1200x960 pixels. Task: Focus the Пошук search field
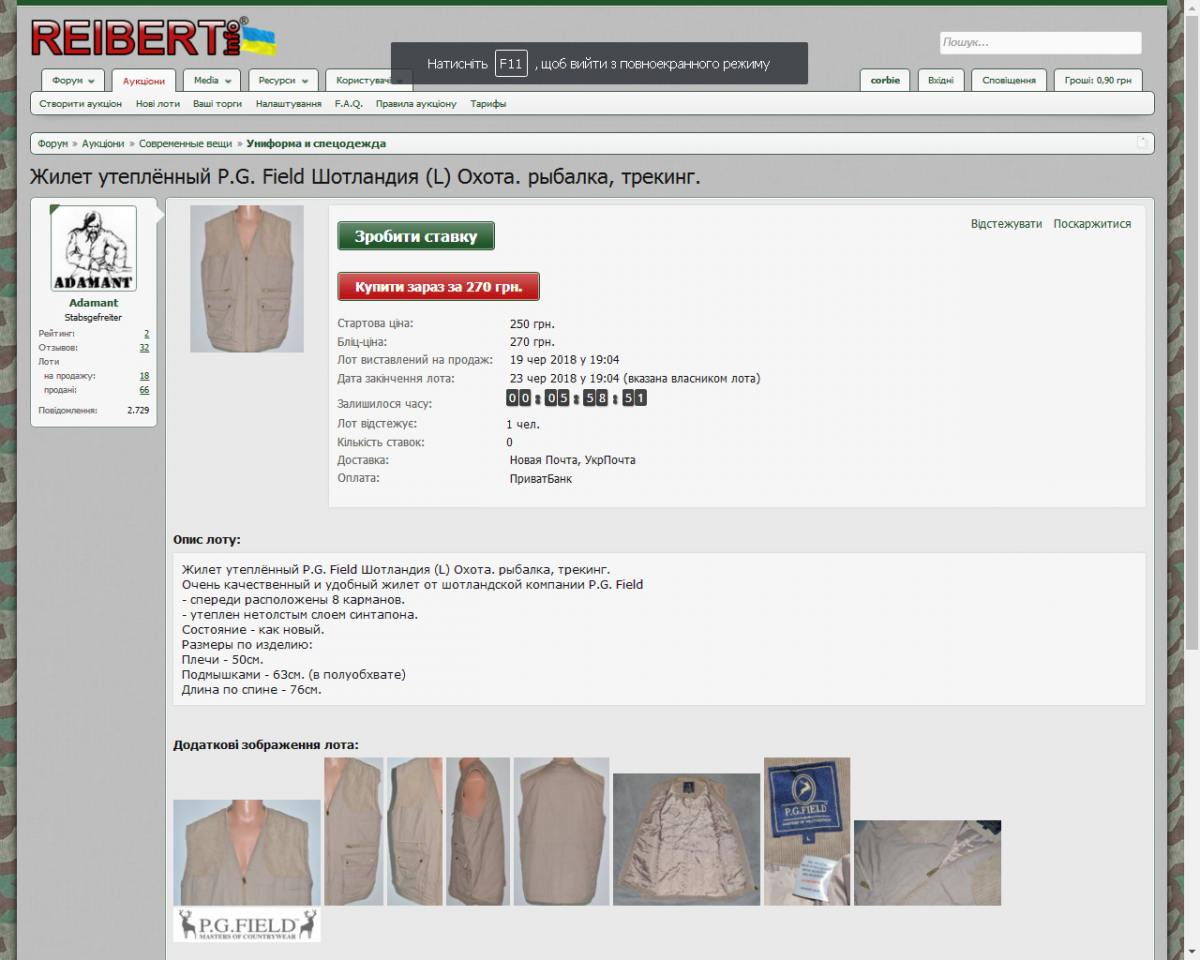tap(1040, 43)
